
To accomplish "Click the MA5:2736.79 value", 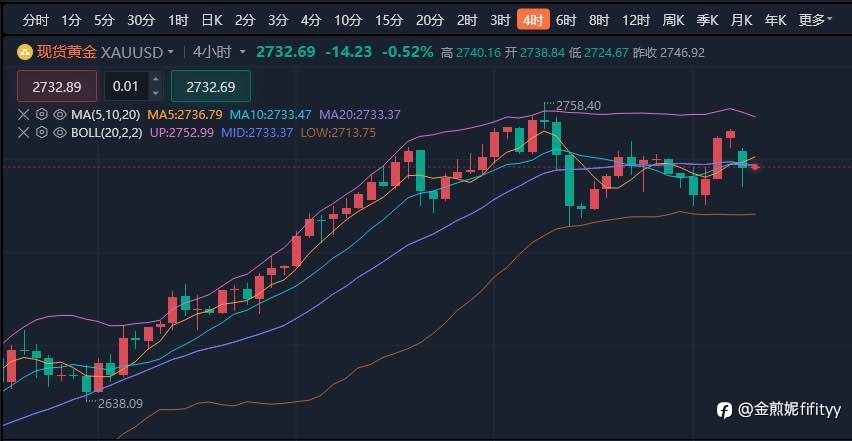I will point(185,115).
